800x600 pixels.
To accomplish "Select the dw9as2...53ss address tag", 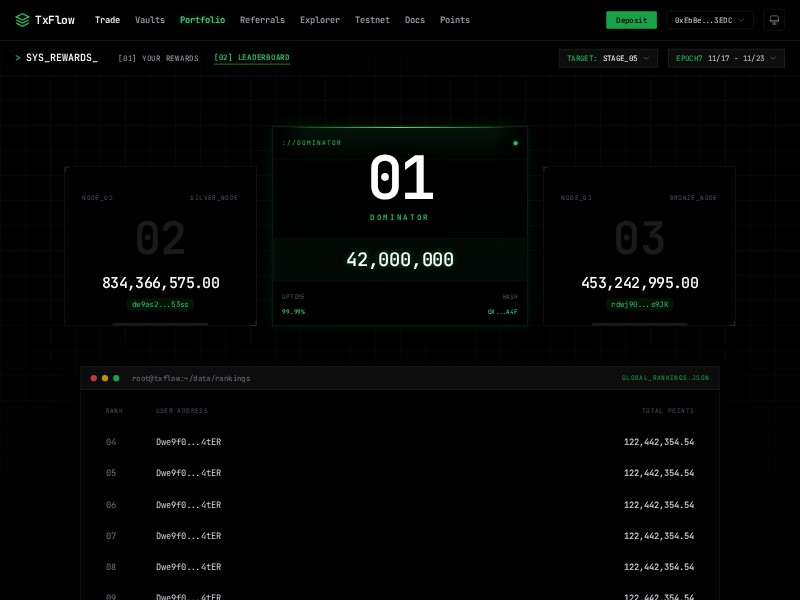I will coord(160,304).
